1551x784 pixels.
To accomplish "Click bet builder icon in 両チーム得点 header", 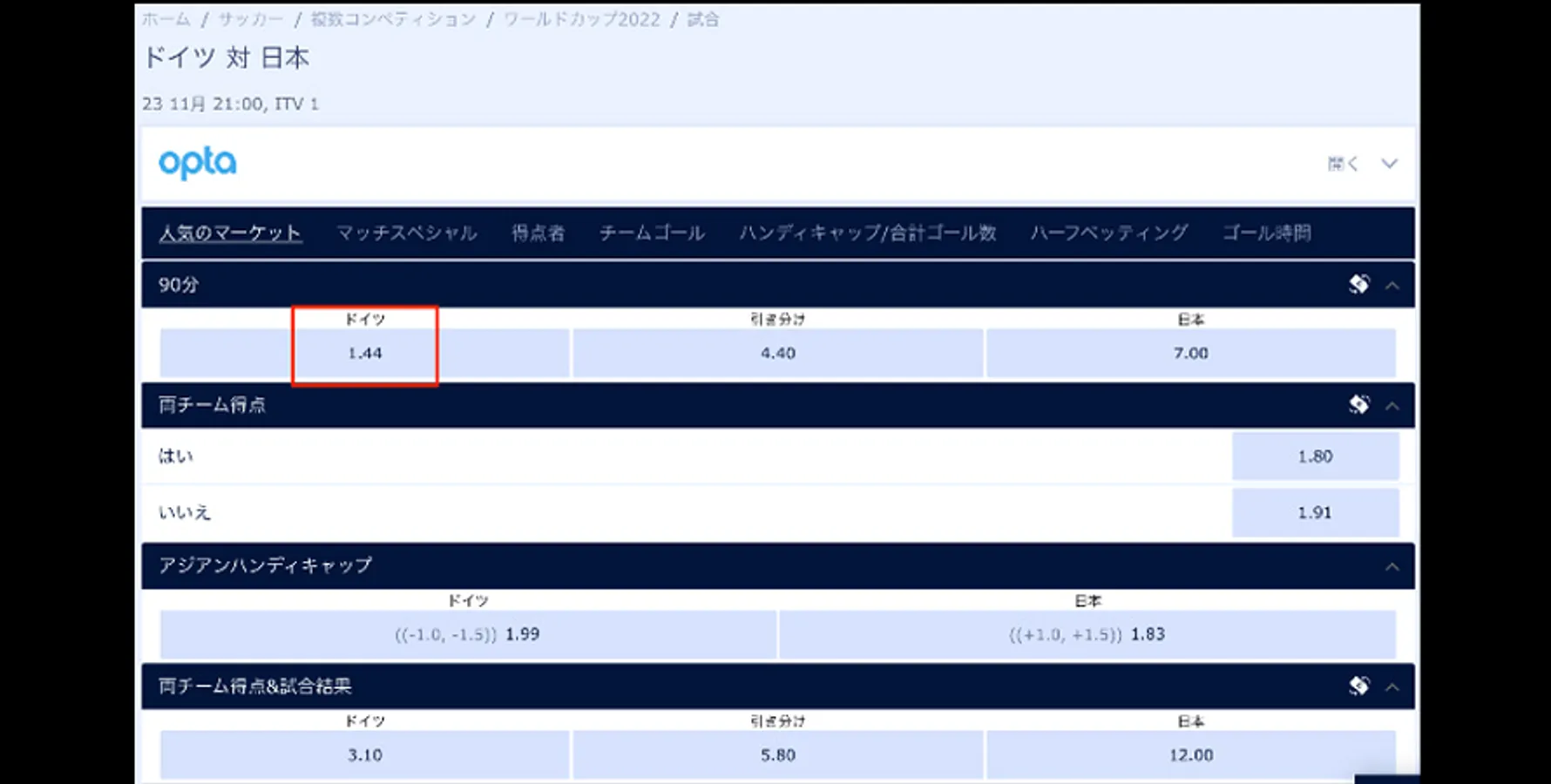I will tap(1358, 404).
